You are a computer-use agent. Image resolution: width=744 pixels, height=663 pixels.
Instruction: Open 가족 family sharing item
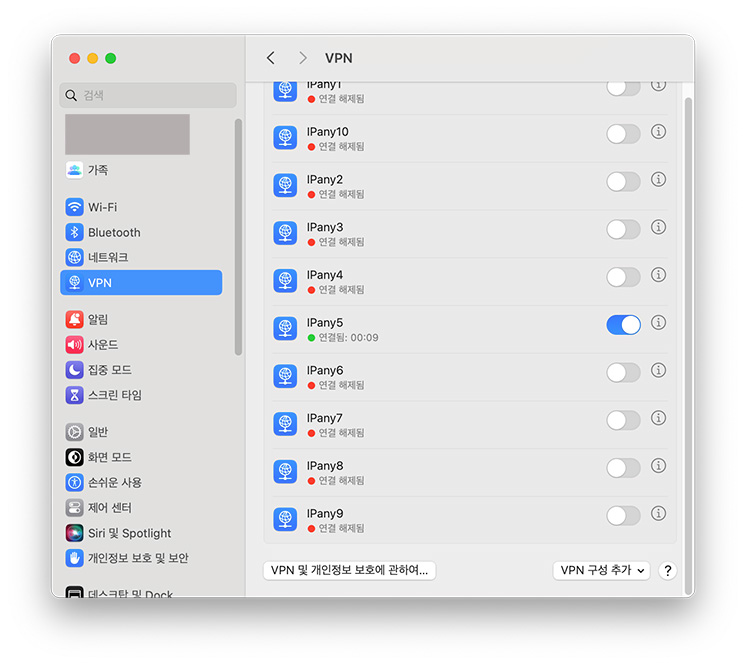(x=97, y=170)
